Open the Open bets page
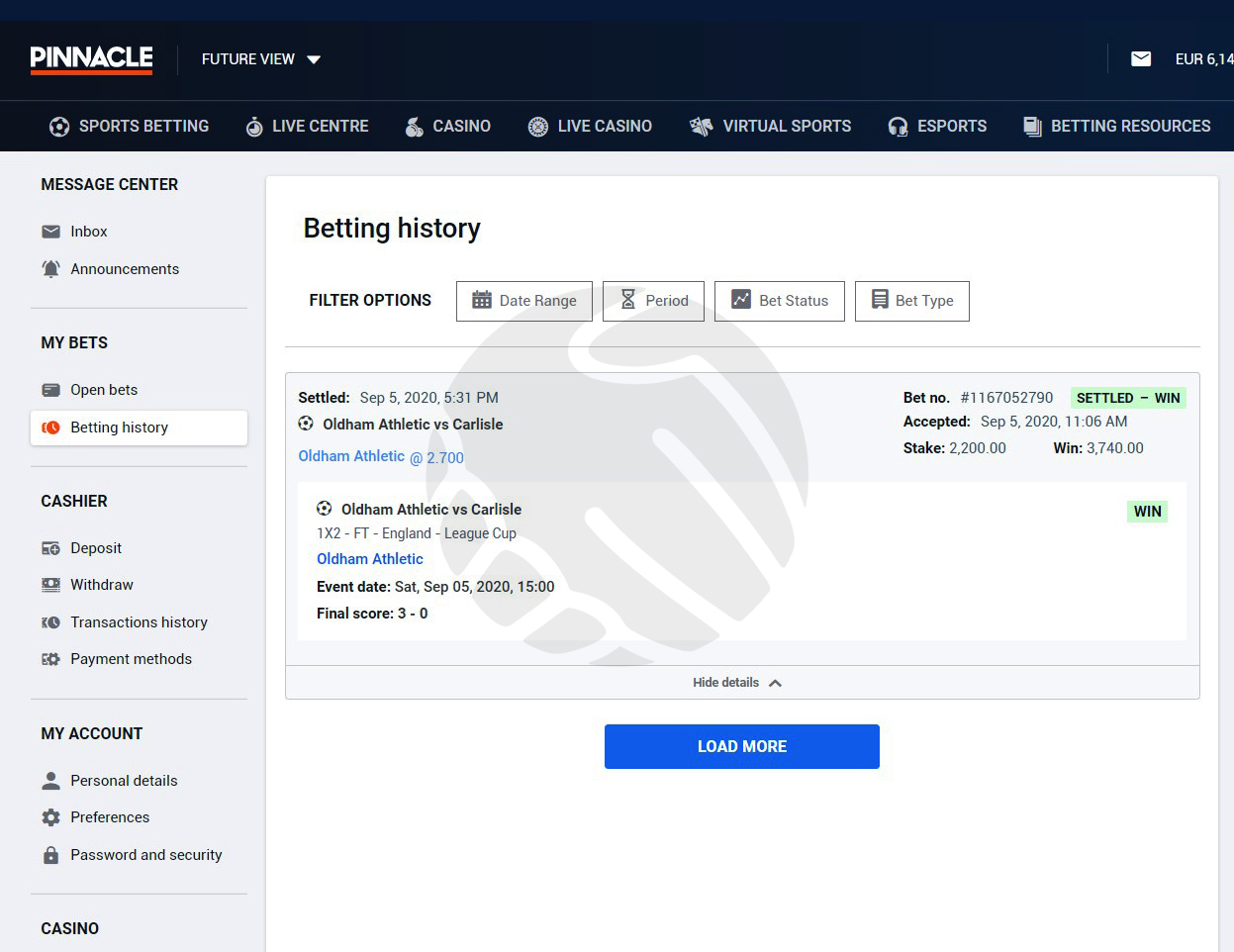This screenshot has width=1234, height=952. pyautogui.click(x=104, y=390)
